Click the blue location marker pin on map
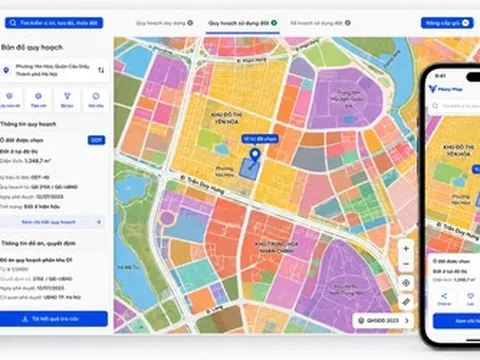The height and width of the screenshot is (360, 480). click(x=255, y=155)
